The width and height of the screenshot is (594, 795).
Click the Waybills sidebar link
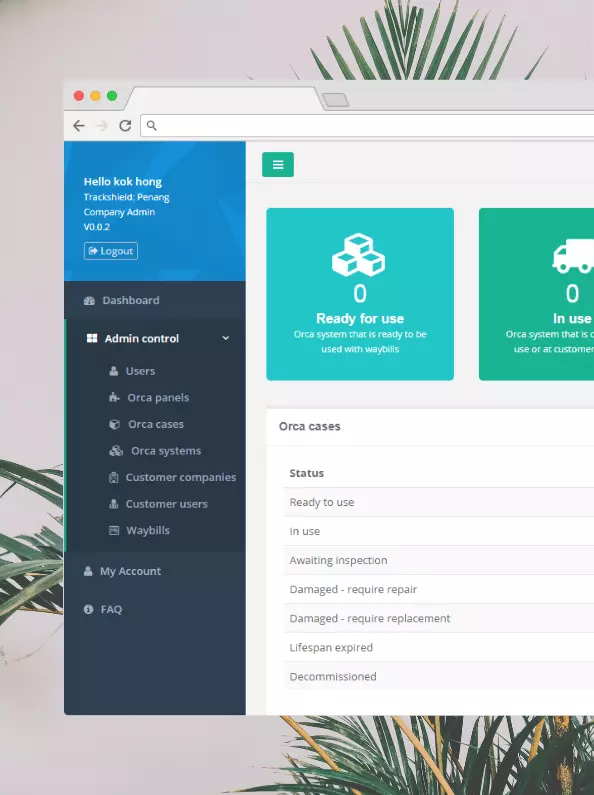tap(148, 531)
